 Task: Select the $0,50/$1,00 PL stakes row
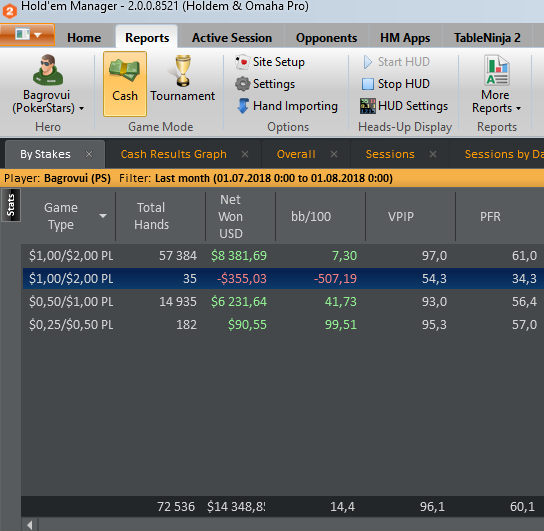pyautogui.click(x=283, y=301)
